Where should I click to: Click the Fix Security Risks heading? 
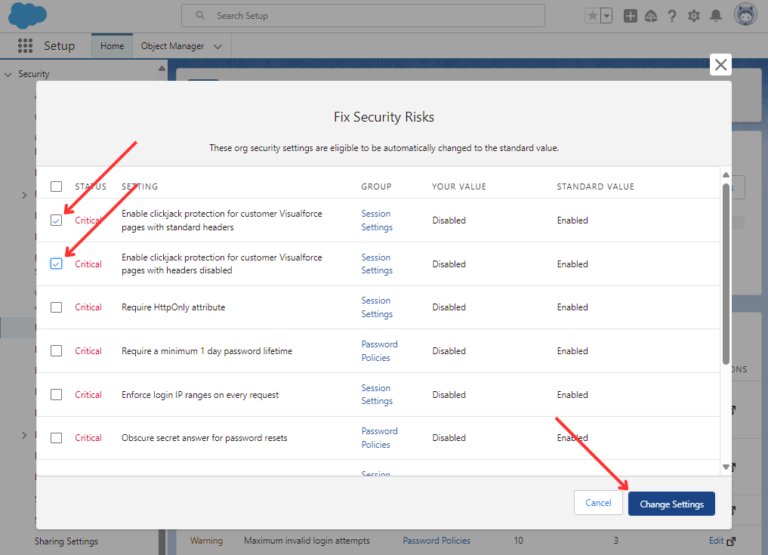point(384,117)
